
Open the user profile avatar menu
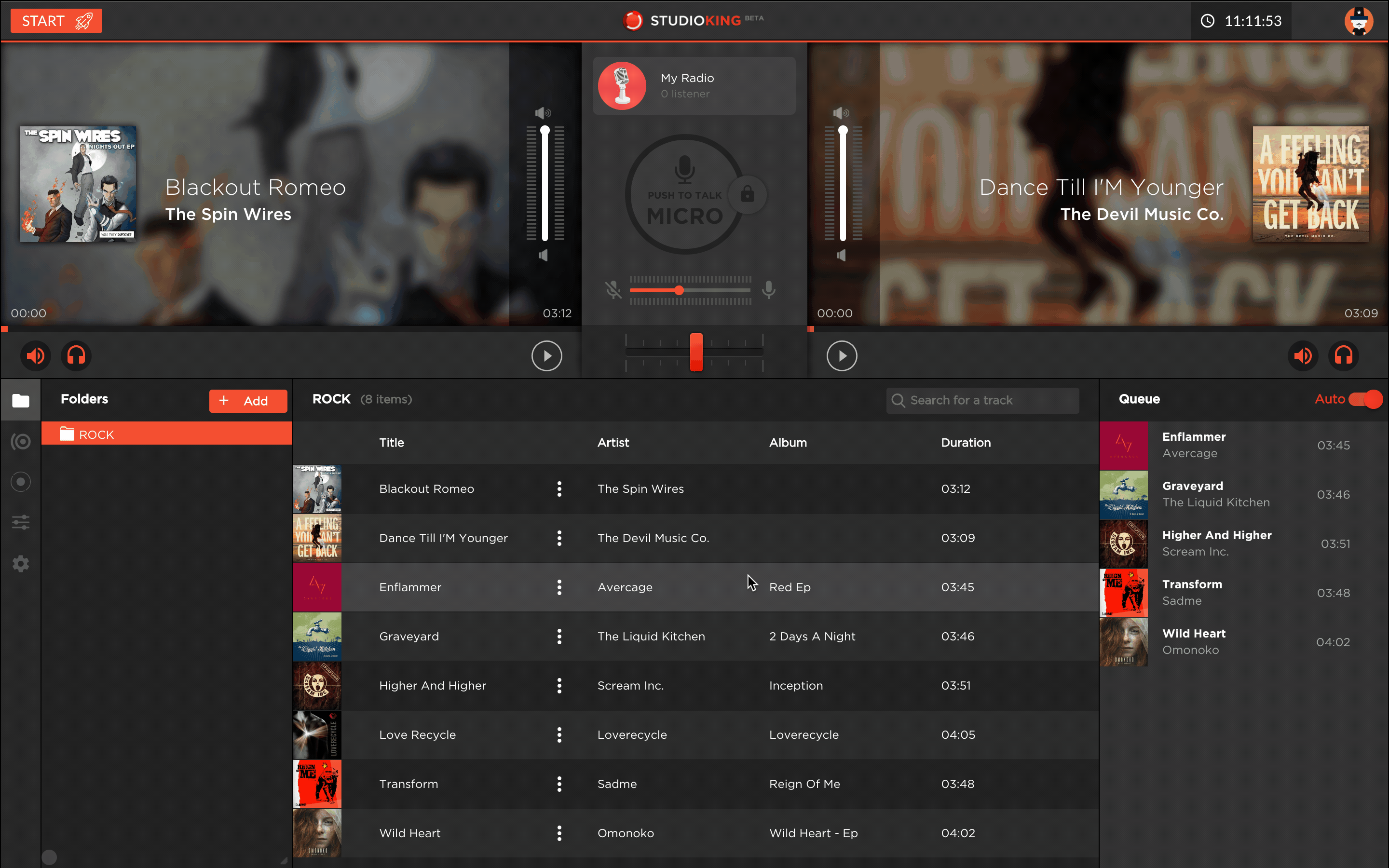tap(1360, 21)
